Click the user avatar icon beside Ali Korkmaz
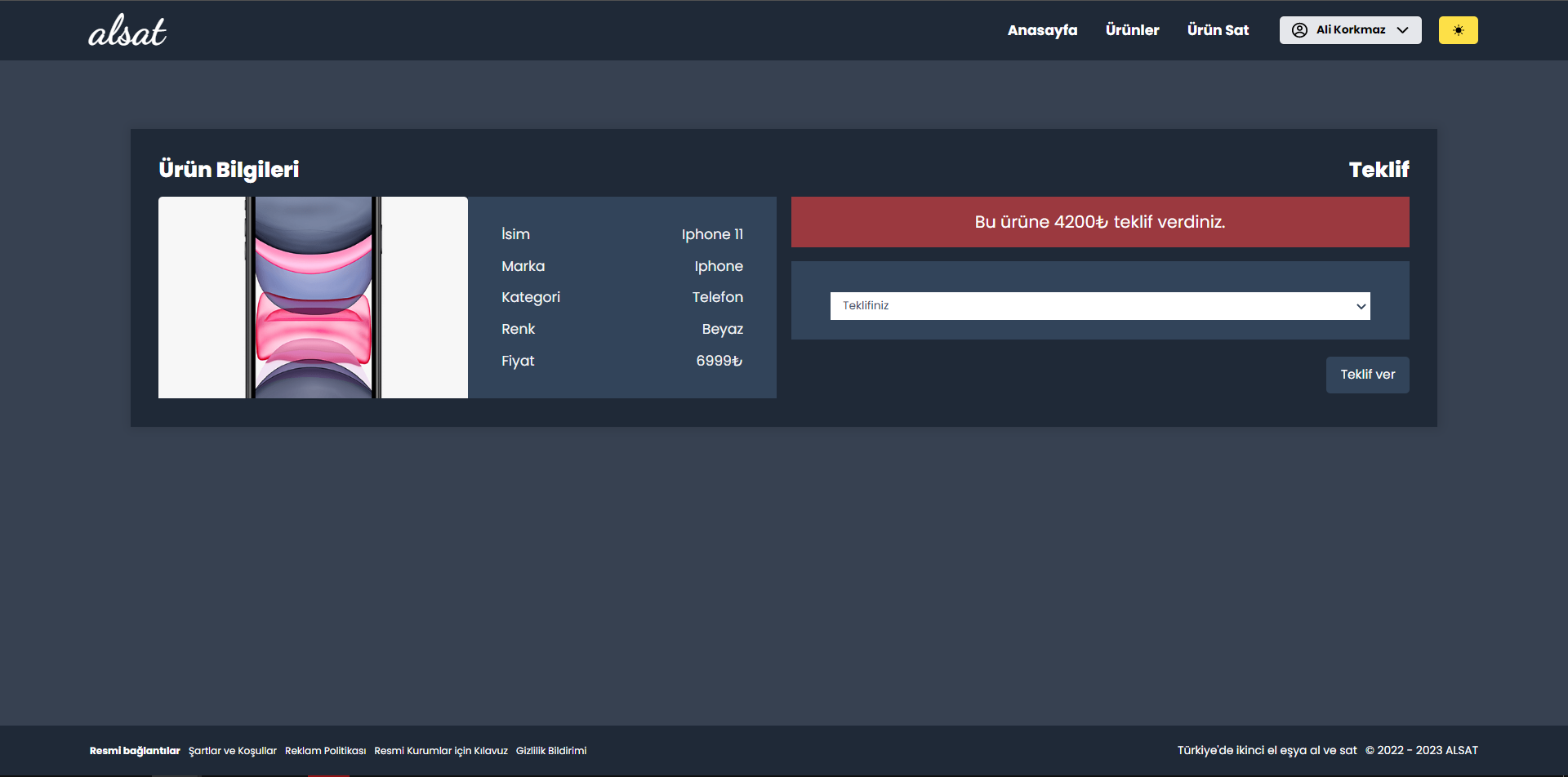This screenshot has height=777, width=1568. pyautogui.click(x=1299, y=30)
